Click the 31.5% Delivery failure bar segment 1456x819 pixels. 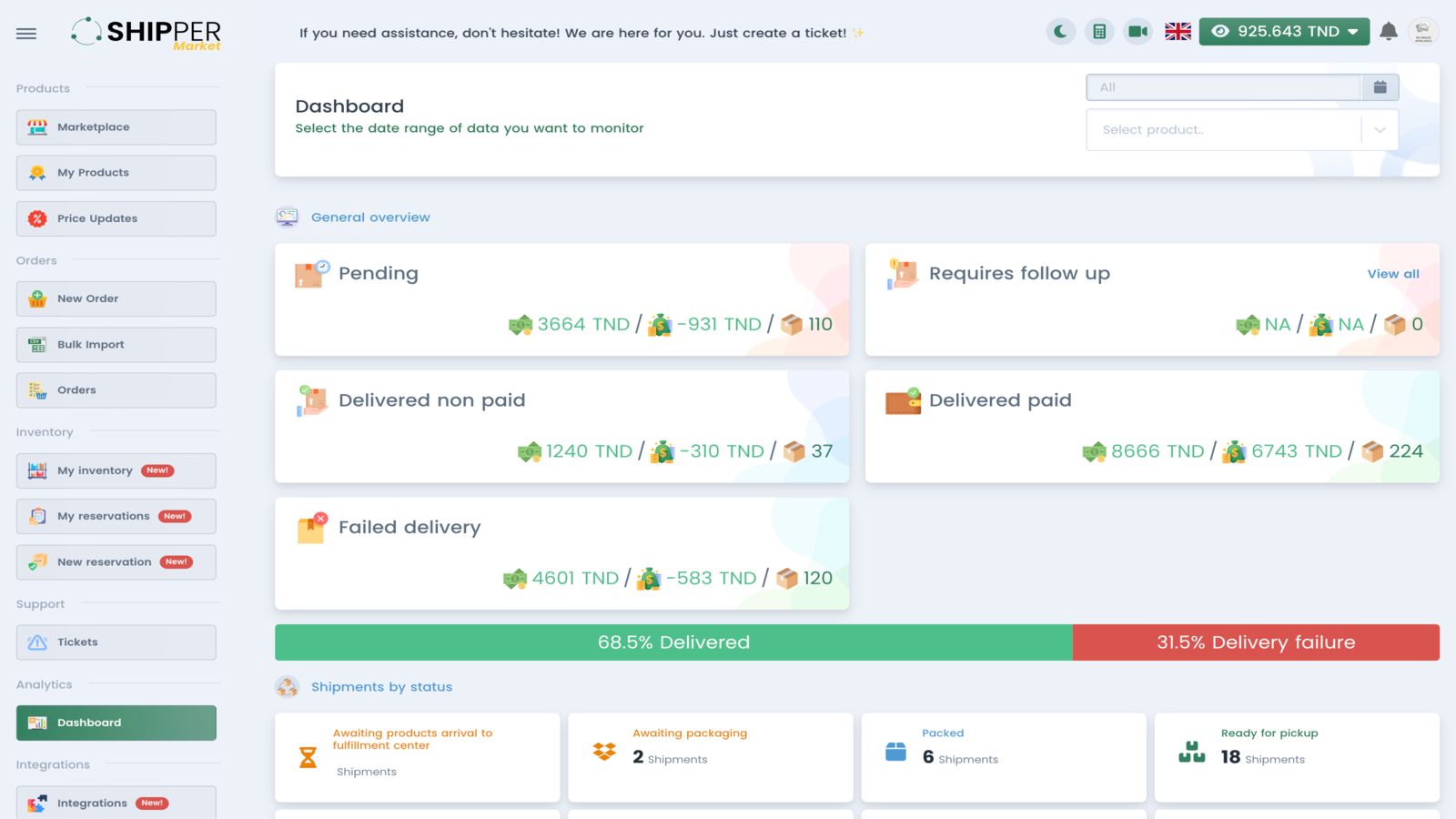point(1256,642)
